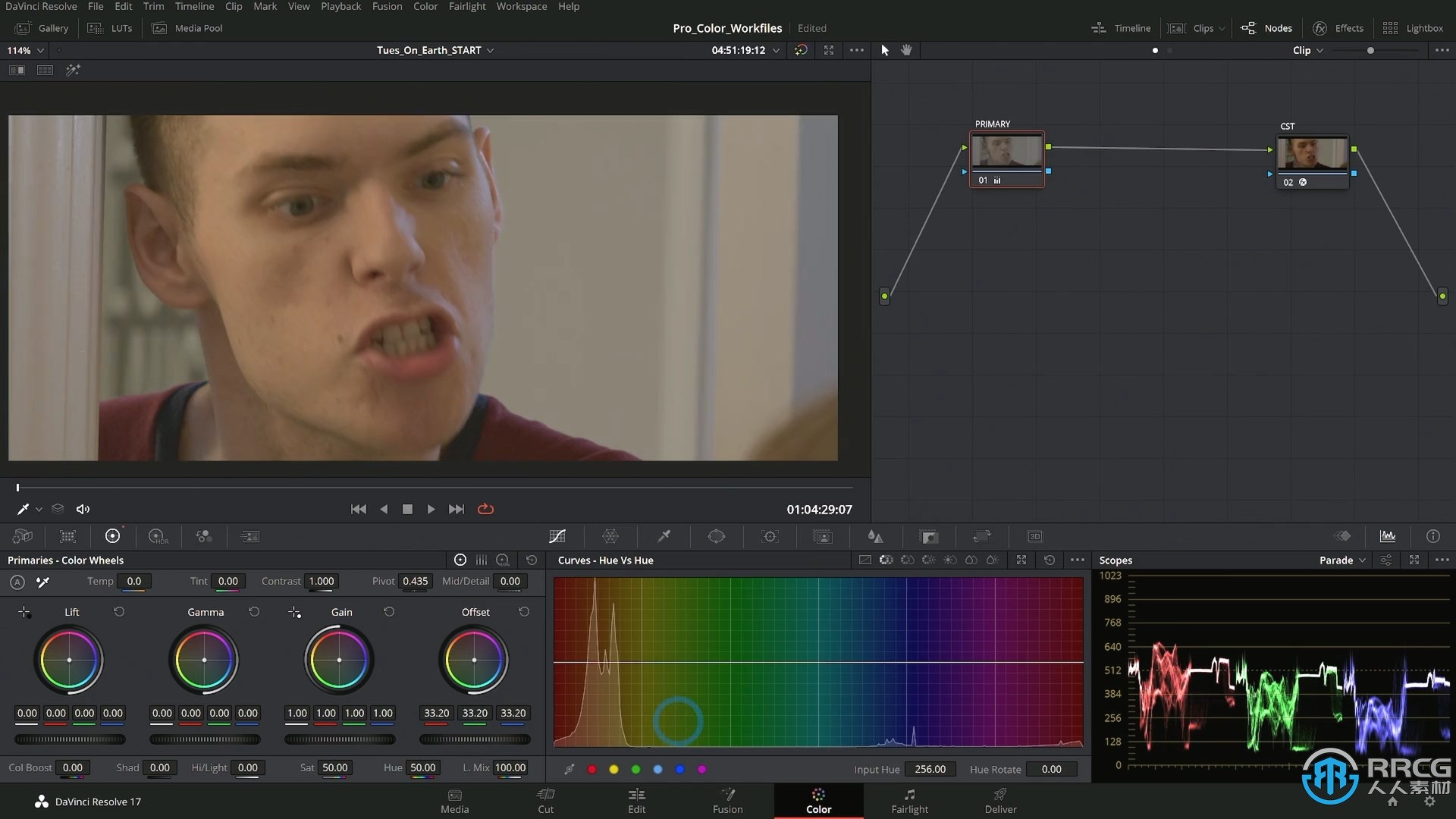Select the Fusion tab at the bottom
1456x819 pixels.
(x=727, y=800)
